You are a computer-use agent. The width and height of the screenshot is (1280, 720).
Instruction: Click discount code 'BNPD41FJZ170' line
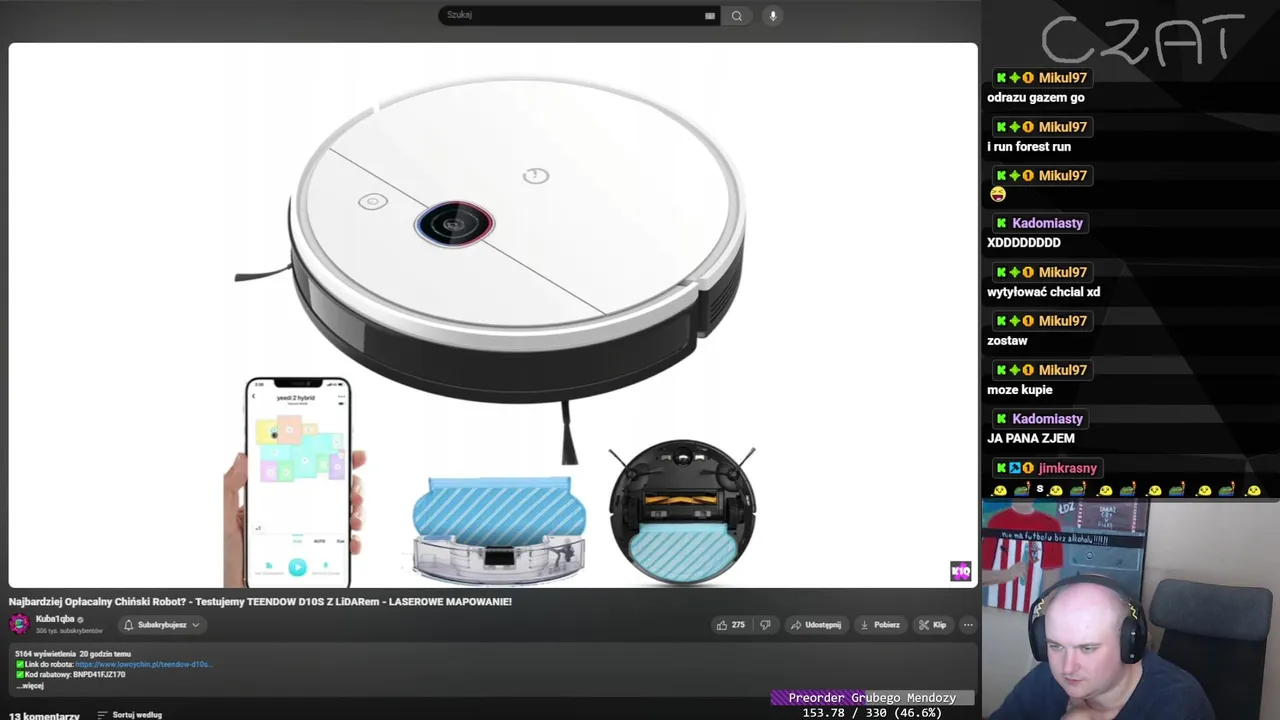coord(70,675)
